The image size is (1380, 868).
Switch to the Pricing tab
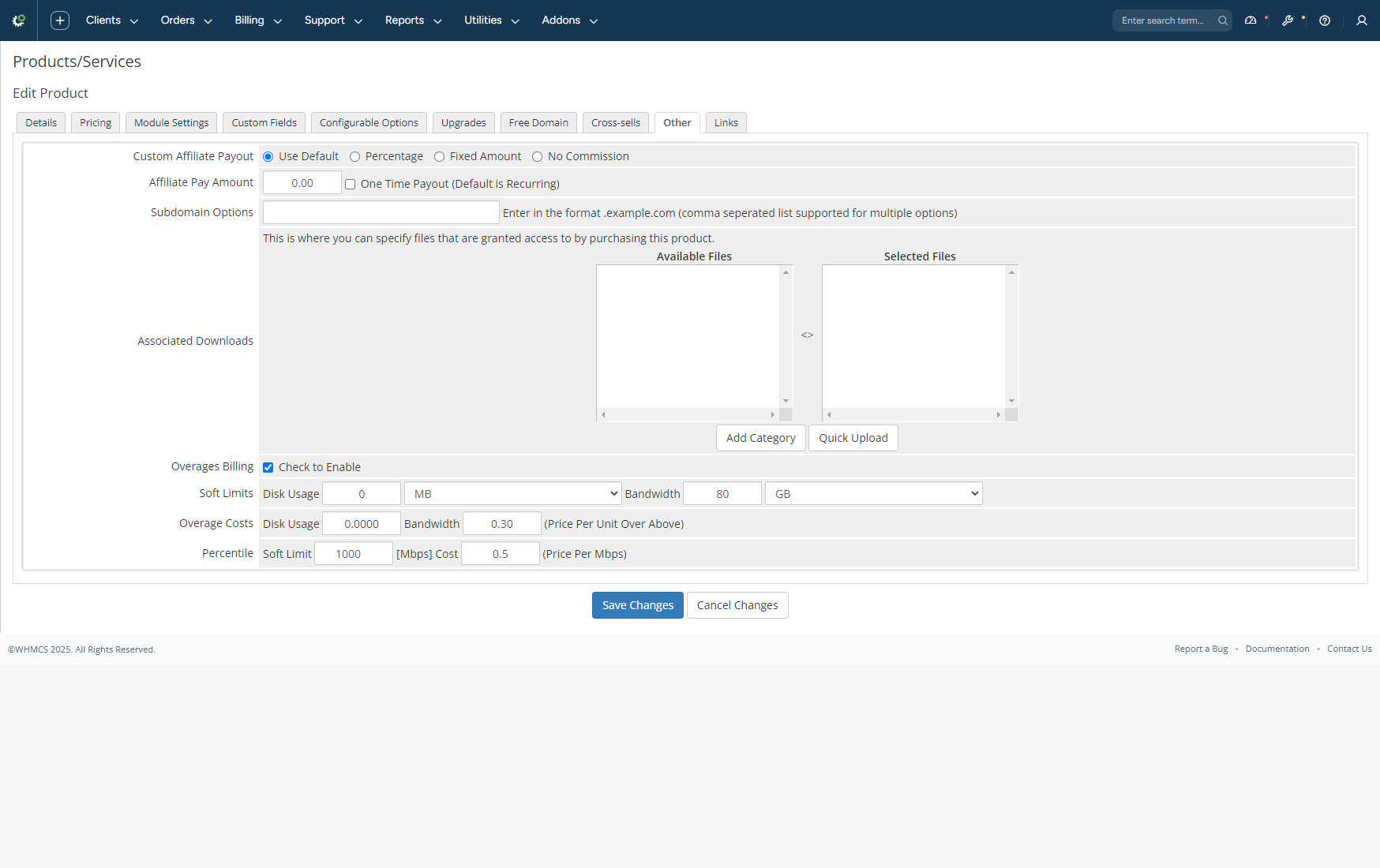pyautogui.click(x=96, y=122)
